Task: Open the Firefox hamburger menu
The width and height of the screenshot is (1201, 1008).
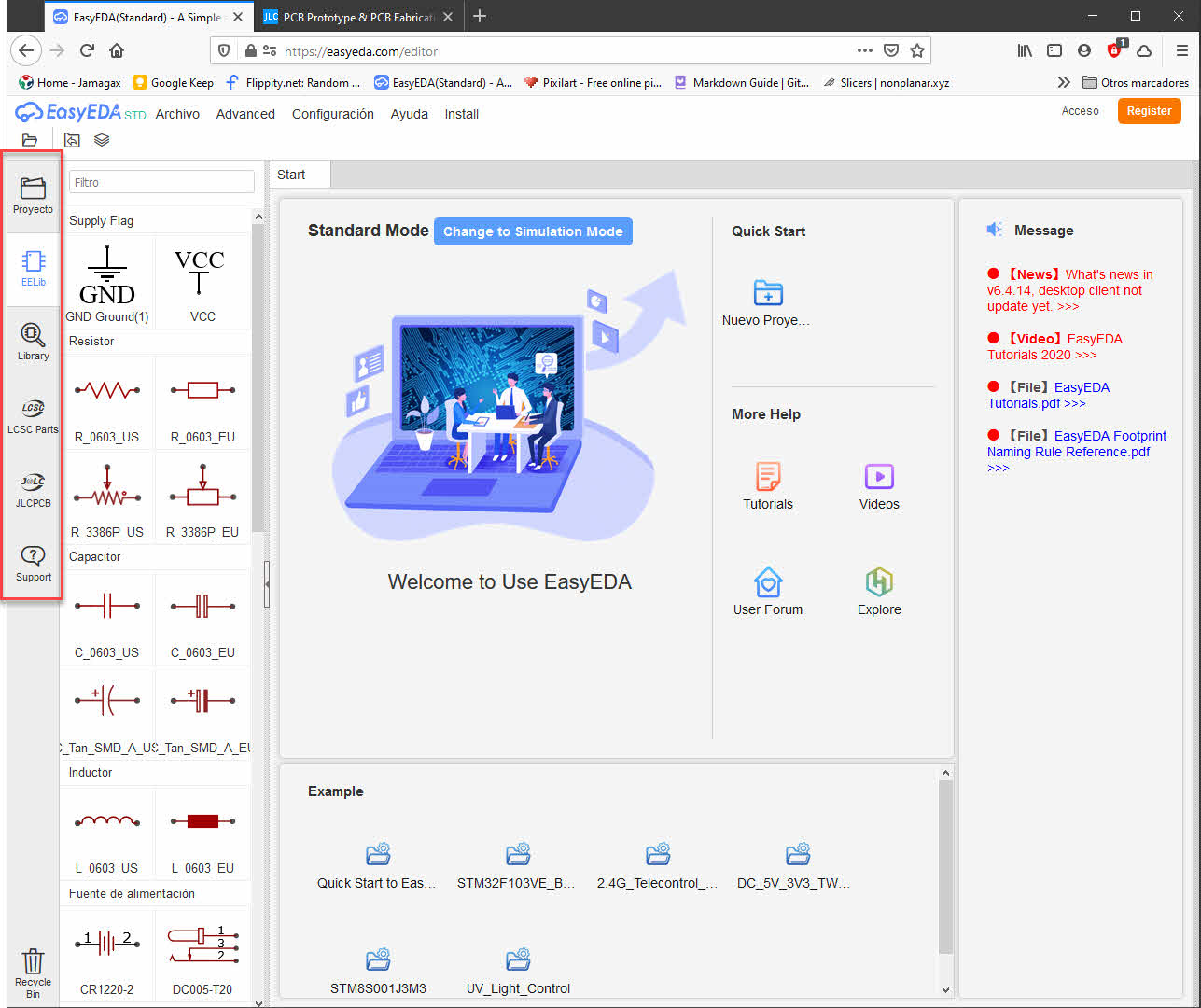Action: (x=1181, y=51)
